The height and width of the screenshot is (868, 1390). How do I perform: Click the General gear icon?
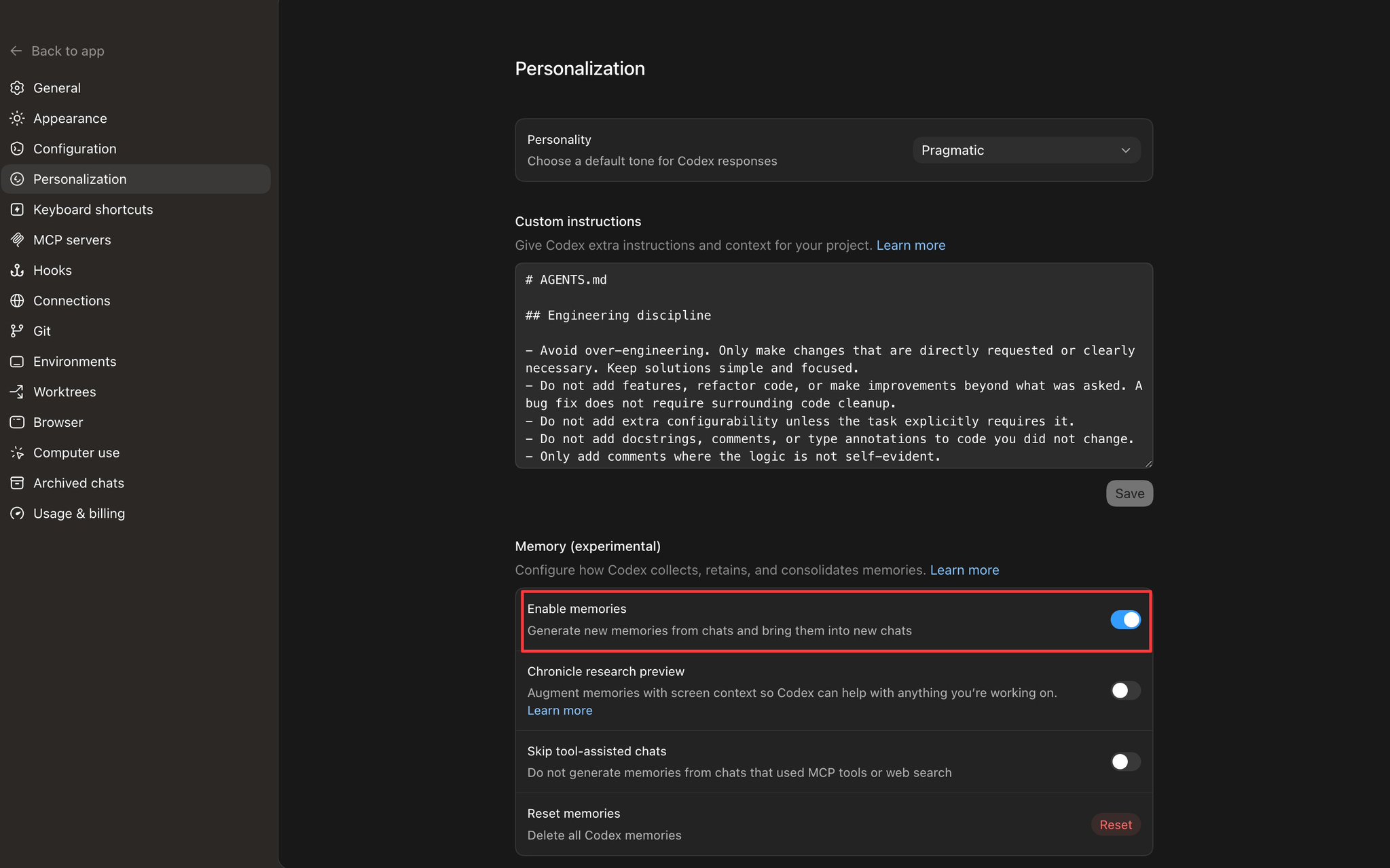(17, 88)
